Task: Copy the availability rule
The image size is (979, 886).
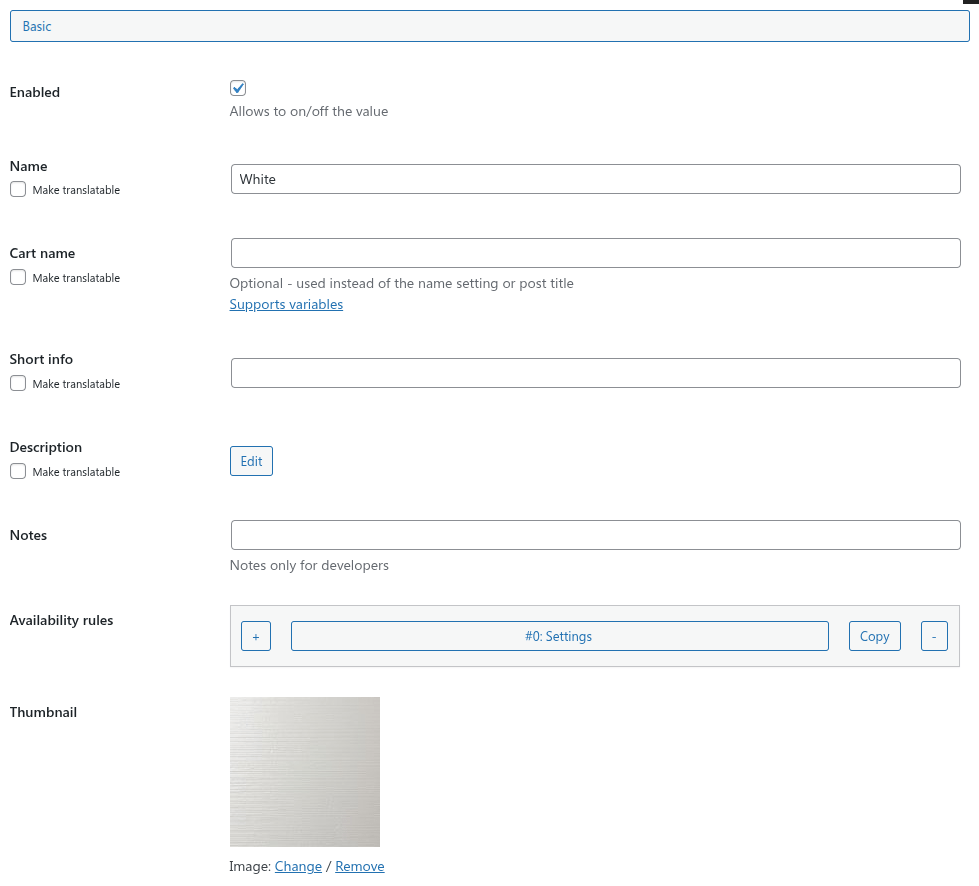Action: 874,636
